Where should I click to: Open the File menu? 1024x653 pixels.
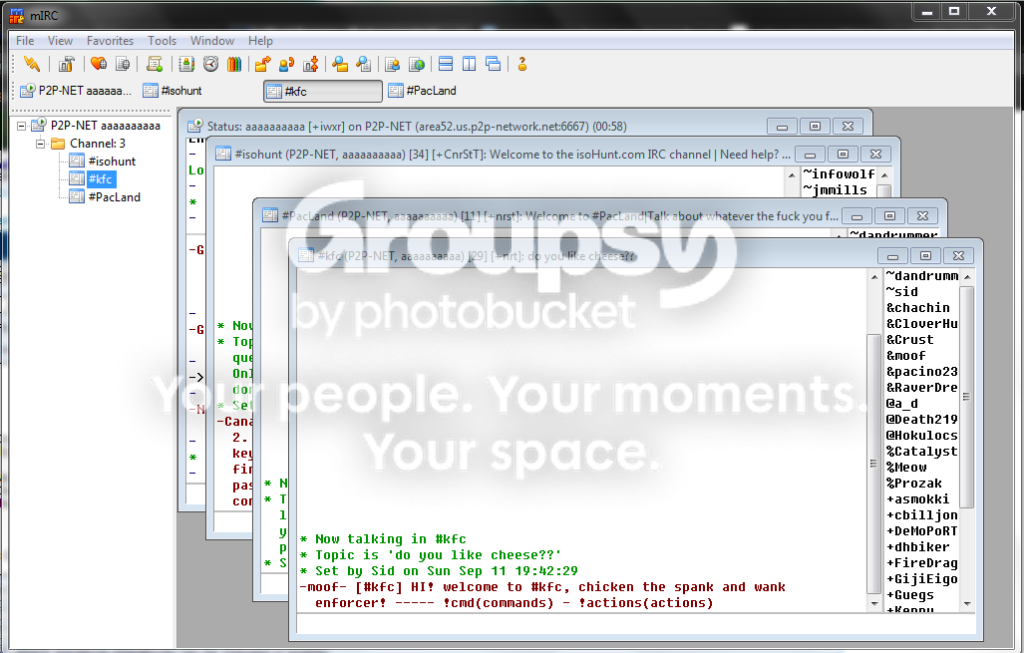click(25, 40)
